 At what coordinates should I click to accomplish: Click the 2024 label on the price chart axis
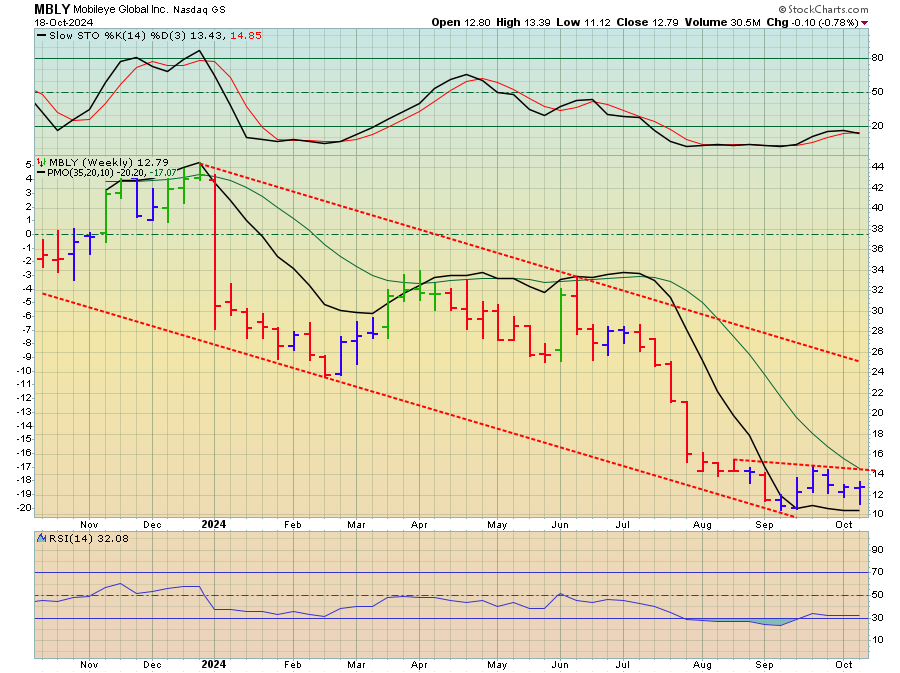[x=215, y=523]
